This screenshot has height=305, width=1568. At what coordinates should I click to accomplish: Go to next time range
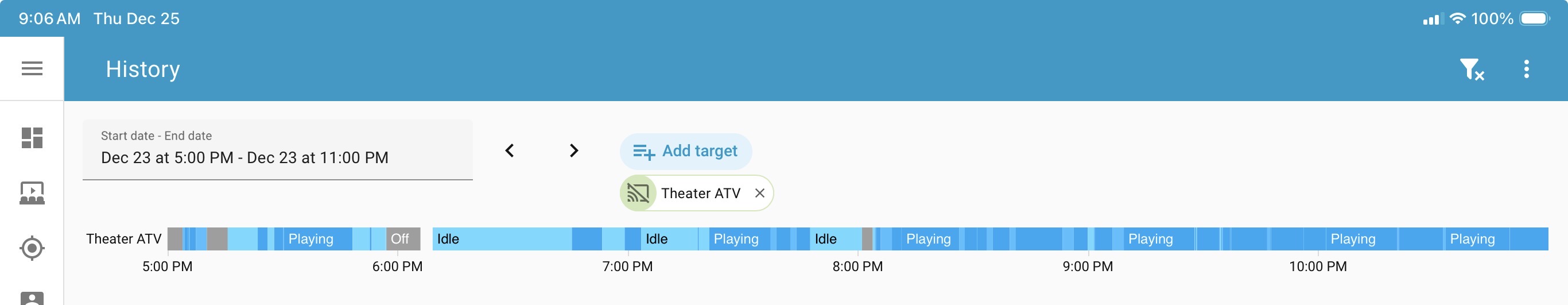[x=573, y=150]
